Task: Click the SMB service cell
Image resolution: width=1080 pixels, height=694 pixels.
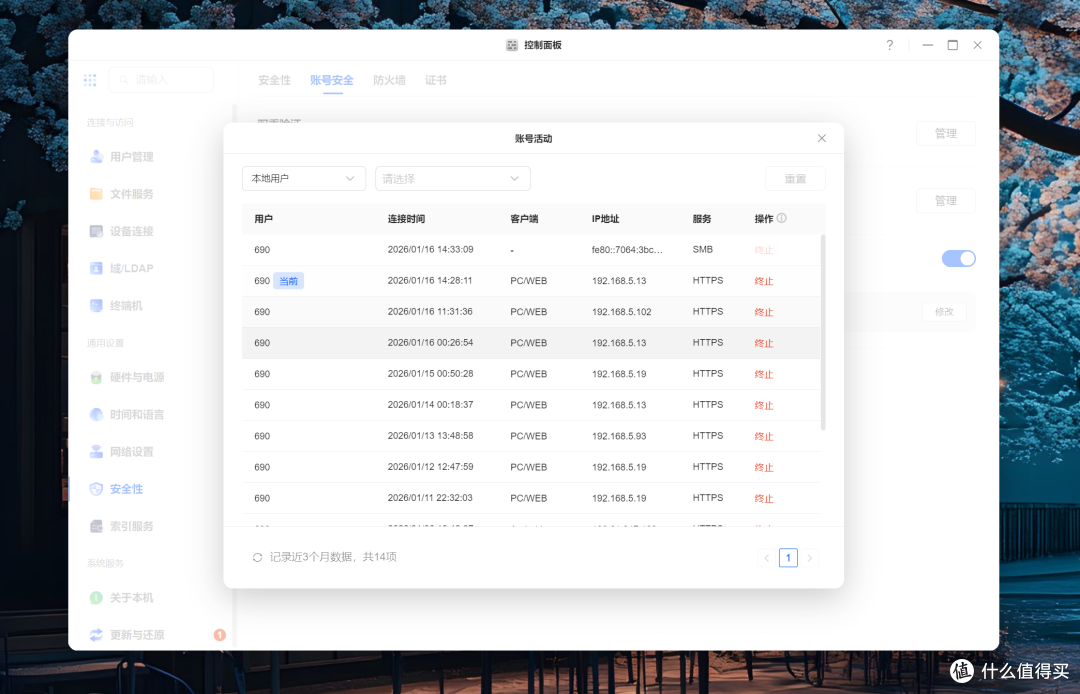Action: click(703, 249)
